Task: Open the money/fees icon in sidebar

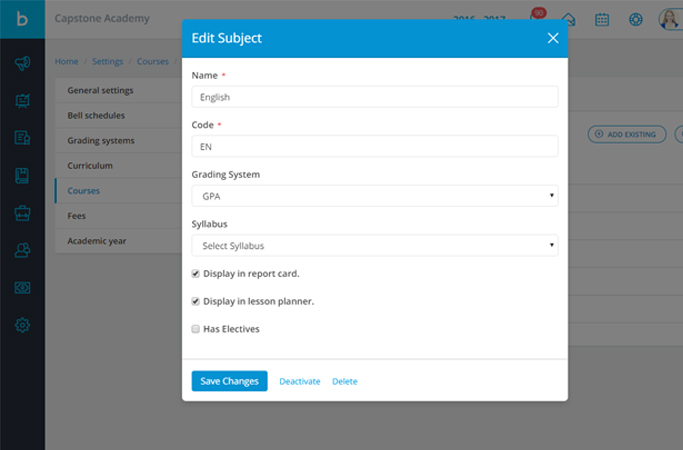Action: click(22, 288)
